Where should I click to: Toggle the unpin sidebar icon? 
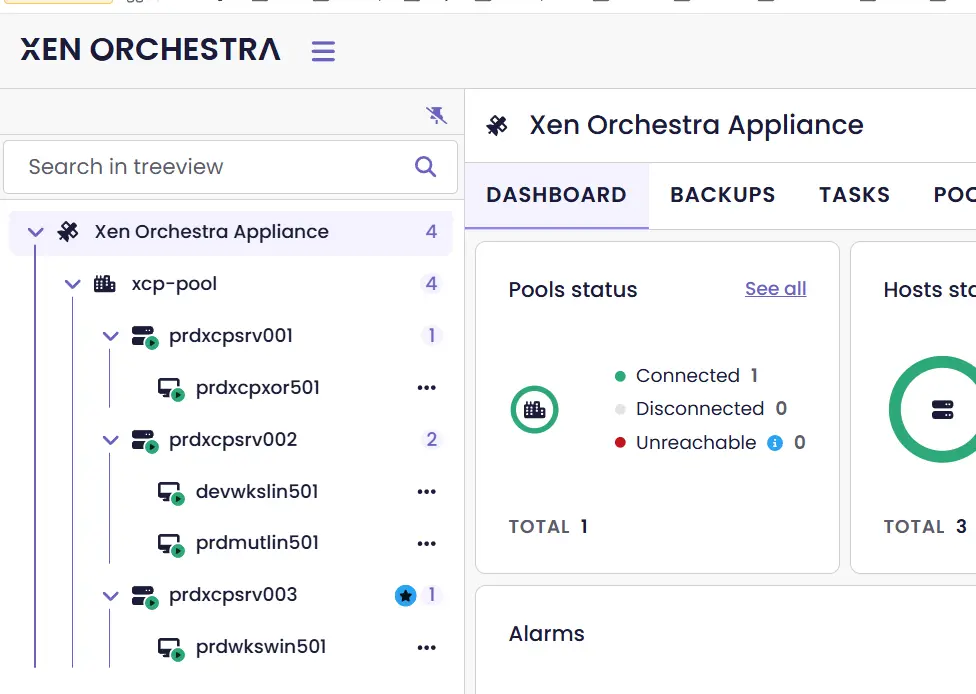pos(436,114)
